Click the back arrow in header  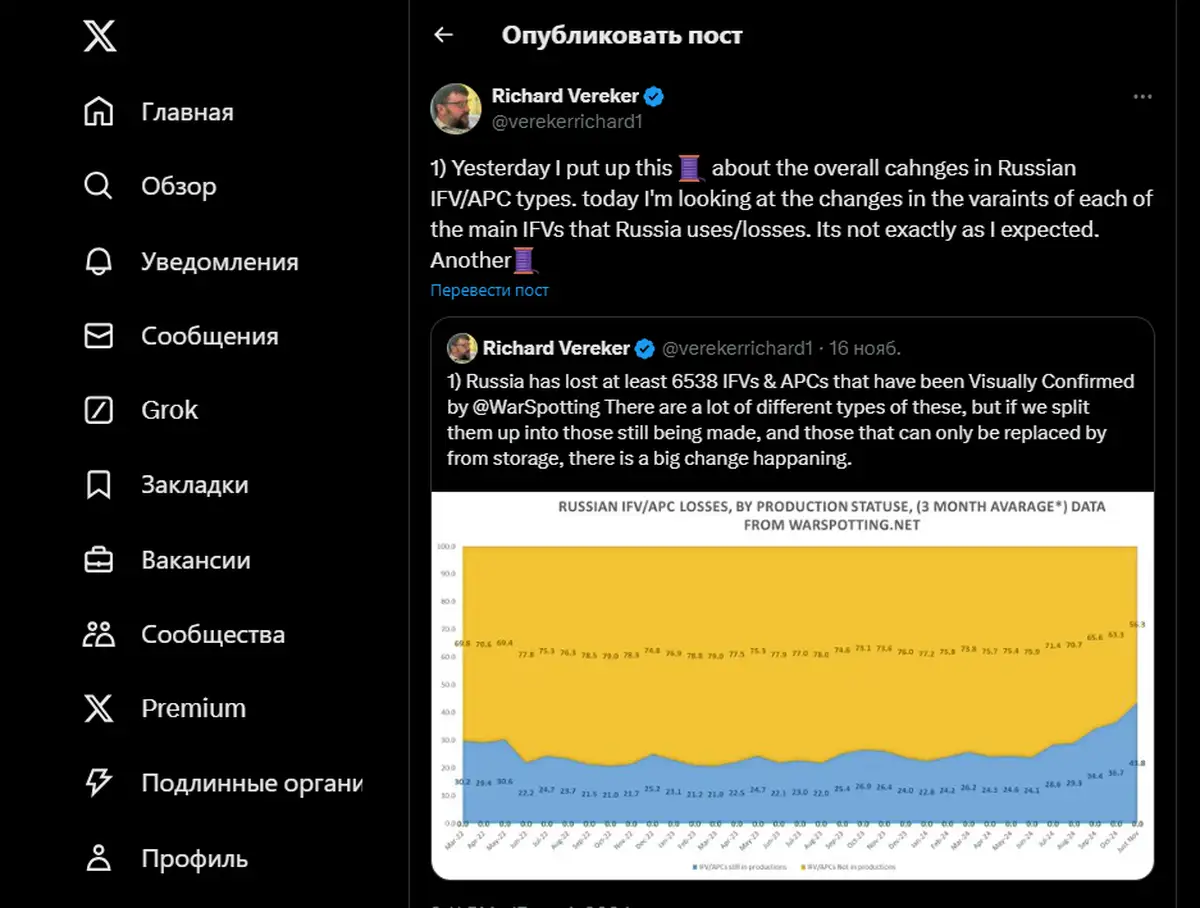pos(443,35)
